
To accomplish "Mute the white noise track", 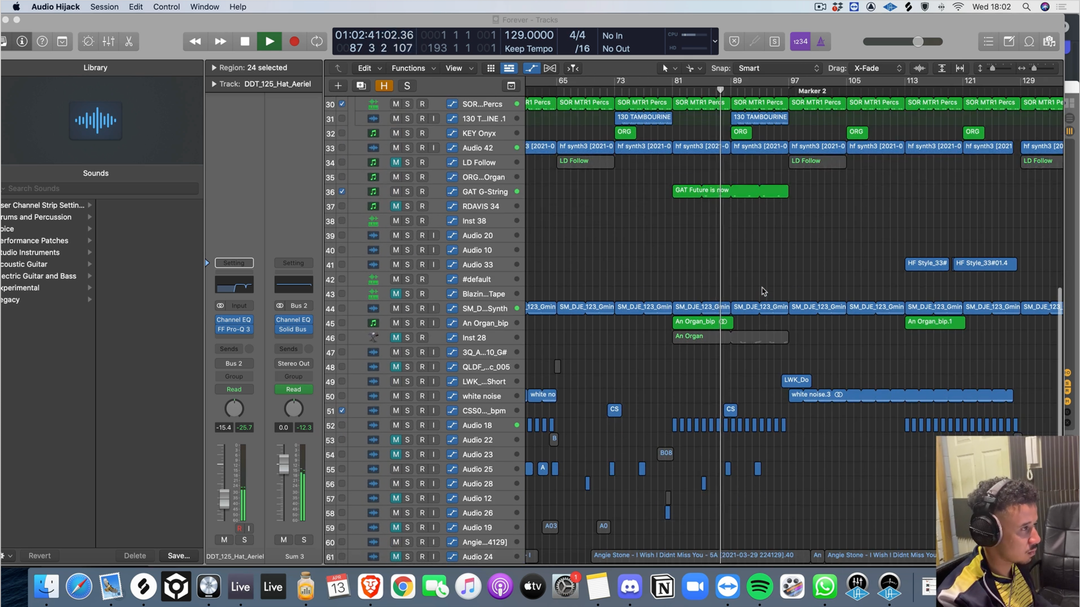I will click(396, 396).
